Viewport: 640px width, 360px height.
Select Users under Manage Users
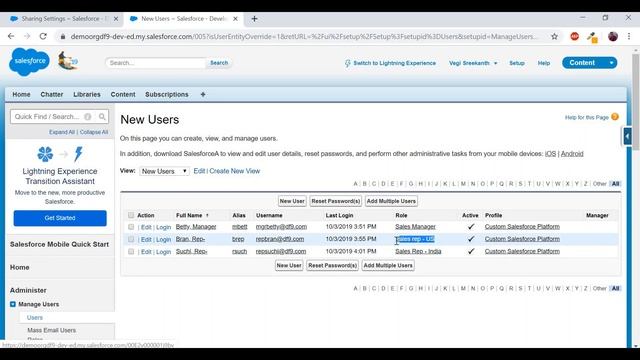[35, 318]
